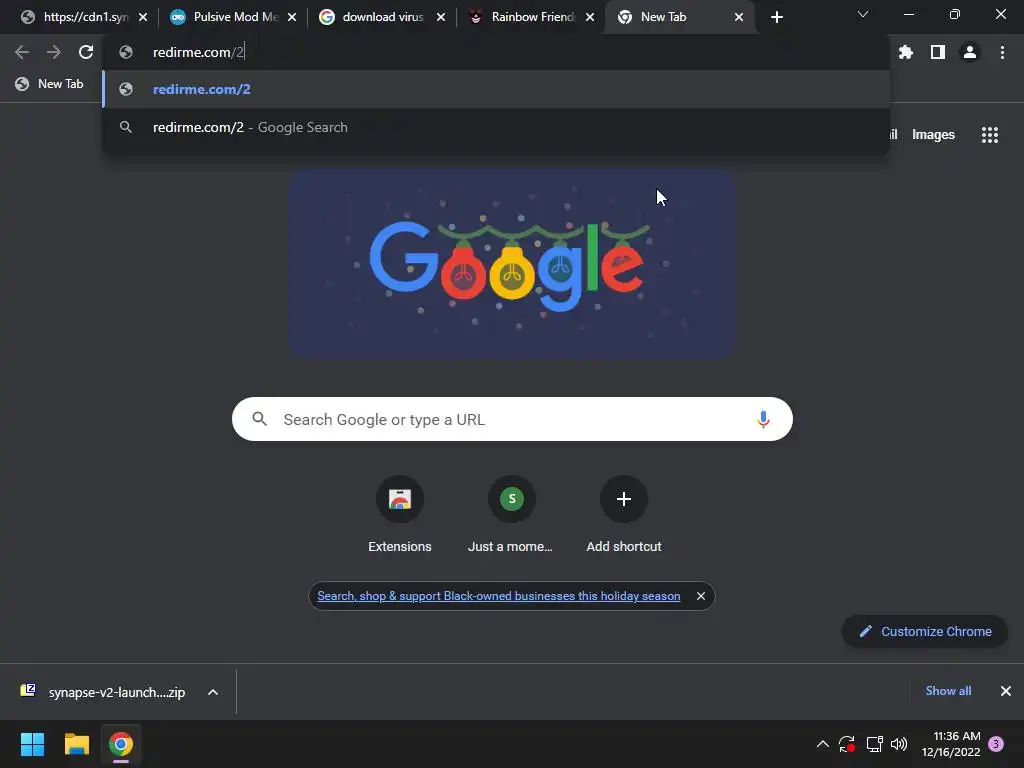
Task: Click the holiday Google doodle
Action: click(x=512, y=264)
